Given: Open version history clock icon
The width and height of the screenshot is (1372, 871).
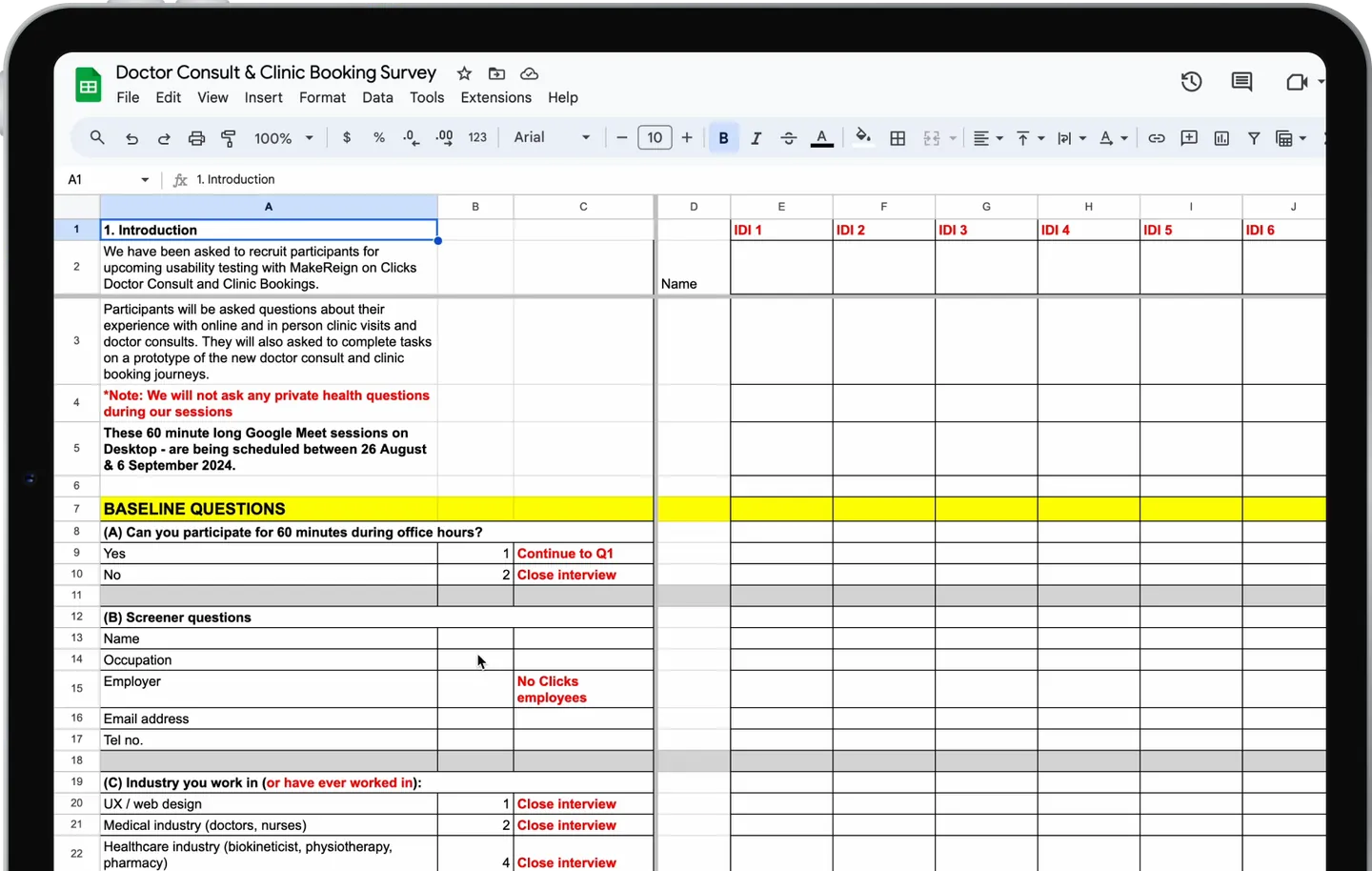Looking at the screenshot, I should click(1191, 82).
